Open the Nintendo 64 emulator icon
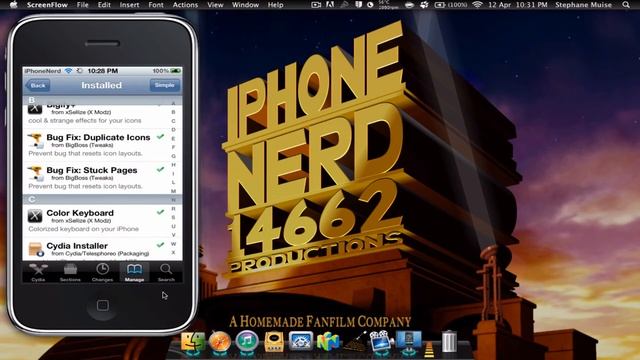Image resolution: width=640 pixels, height=360 pixels. (328, 342)
